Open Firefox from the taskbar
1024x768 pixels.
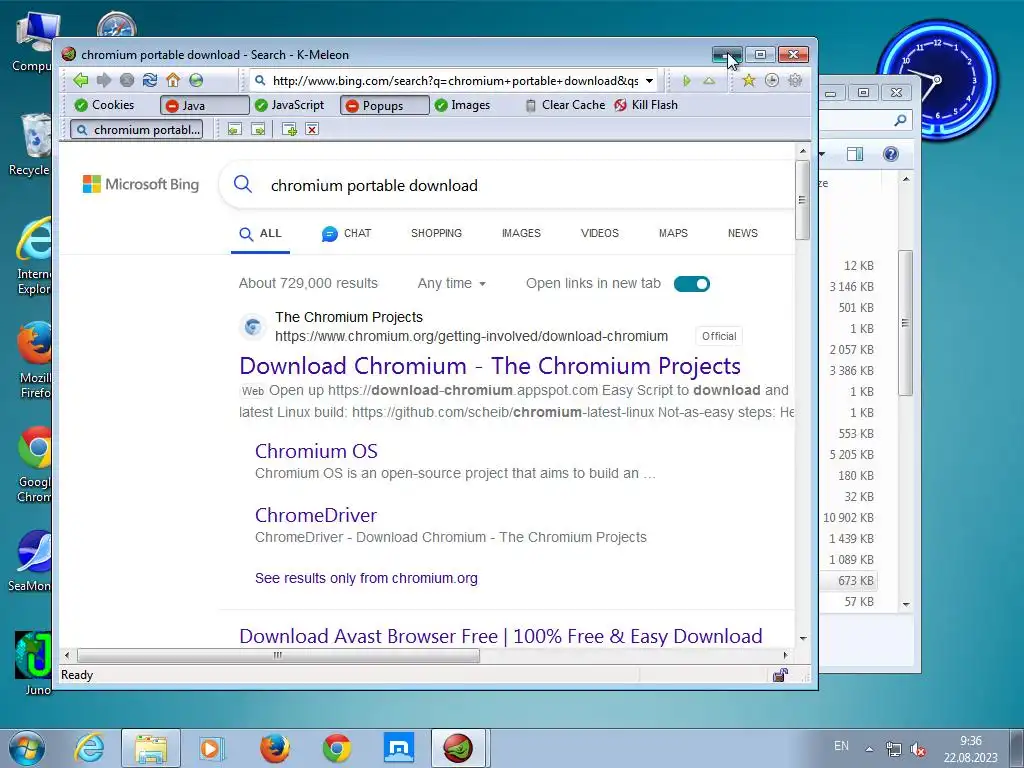point(275,748)
